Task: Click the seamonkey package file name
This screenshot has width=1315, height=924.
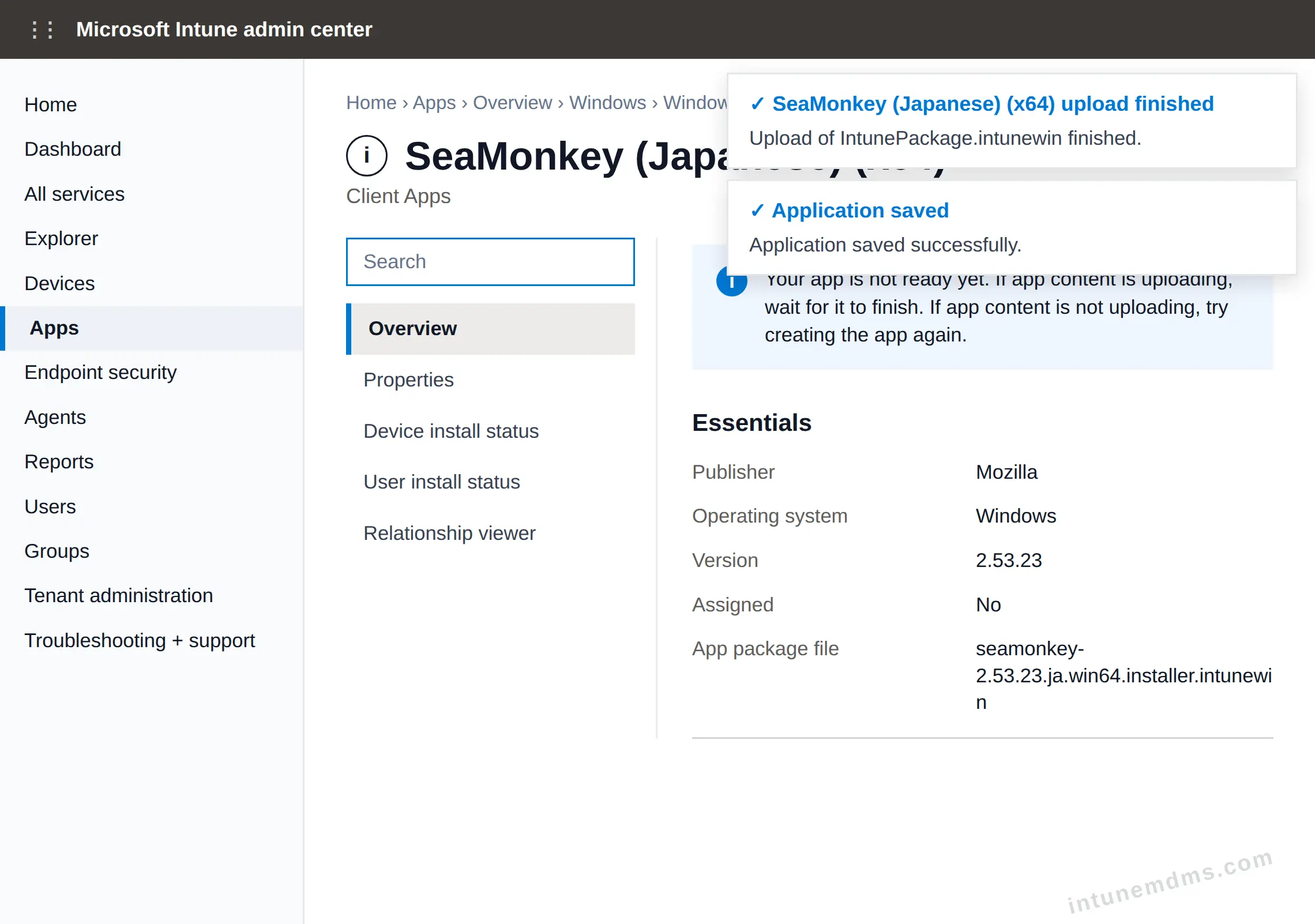Action: 1124,675
